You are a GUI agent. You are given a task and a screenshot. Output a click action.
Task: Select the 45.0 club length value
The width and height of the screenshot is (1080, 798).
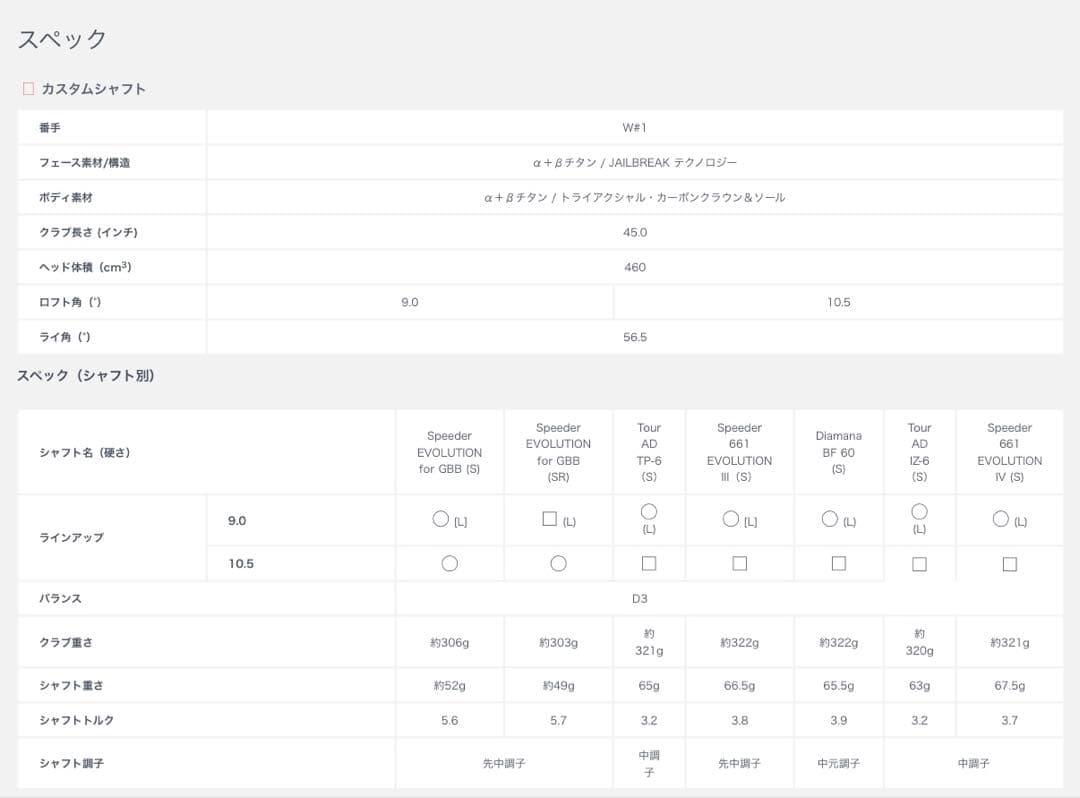point(634,232)
